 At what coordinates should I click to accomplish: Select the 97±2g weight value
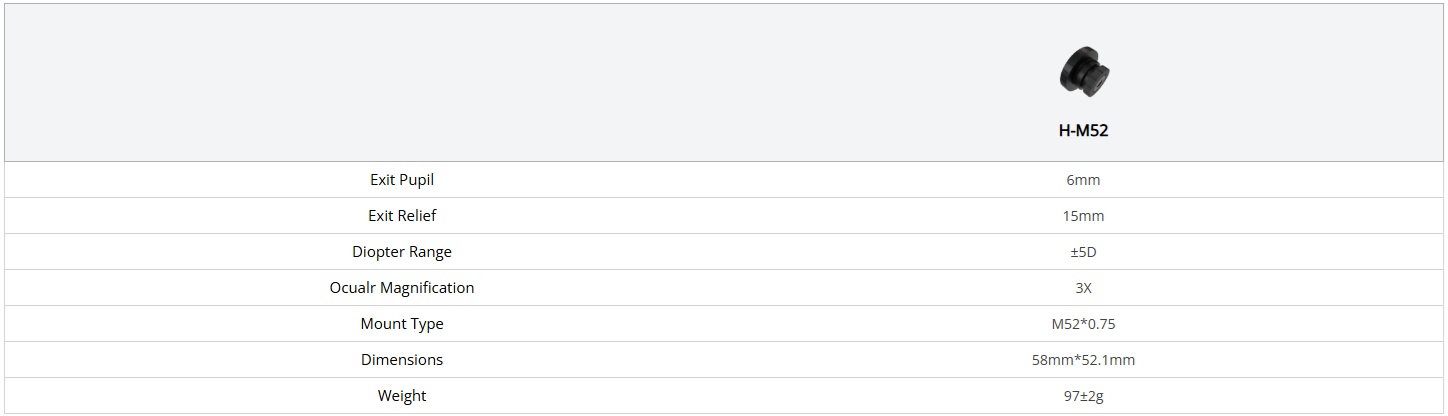1083,396
